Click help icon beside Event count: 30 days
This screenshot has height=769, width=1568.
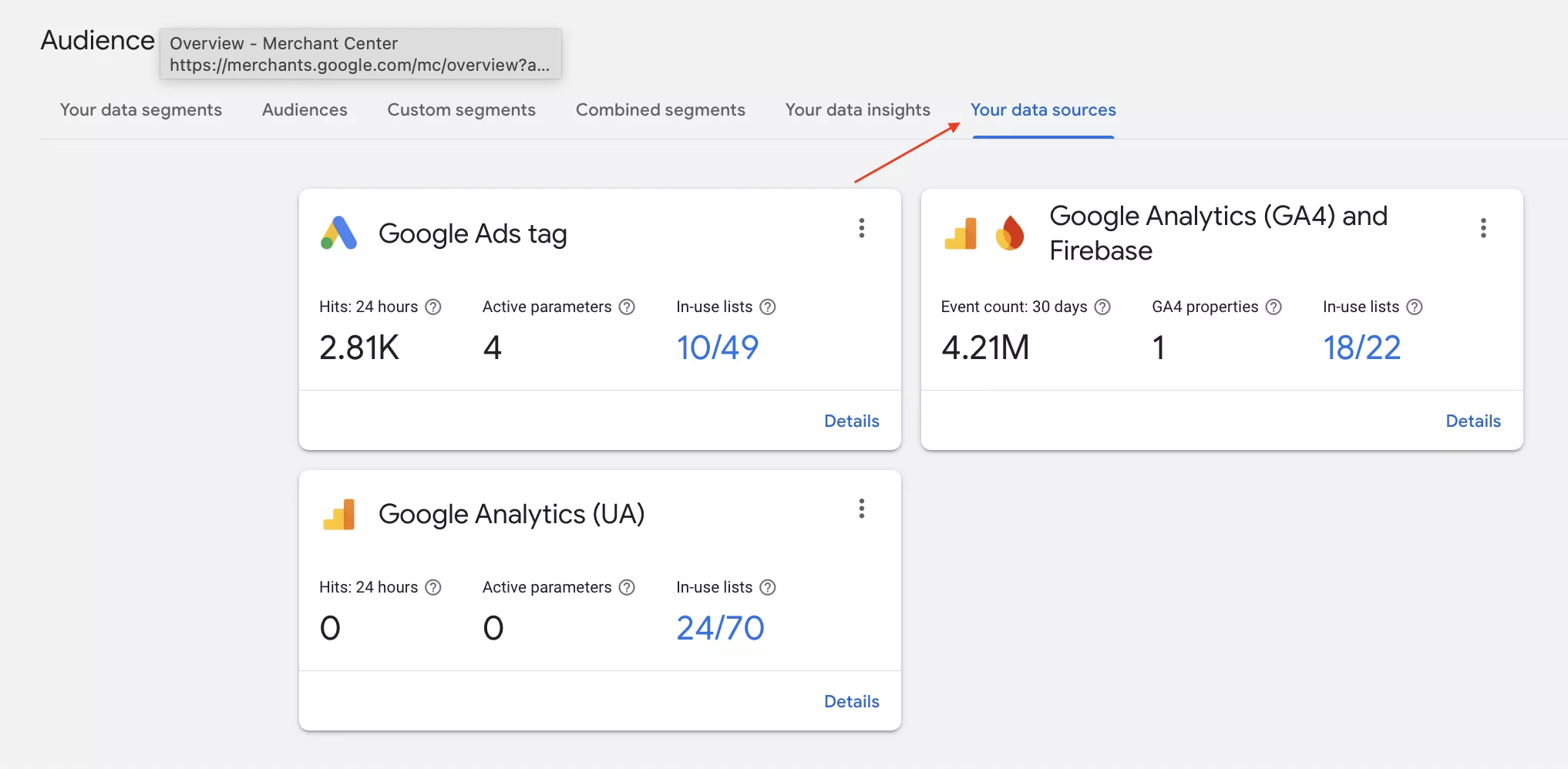tap(1103, 307)
